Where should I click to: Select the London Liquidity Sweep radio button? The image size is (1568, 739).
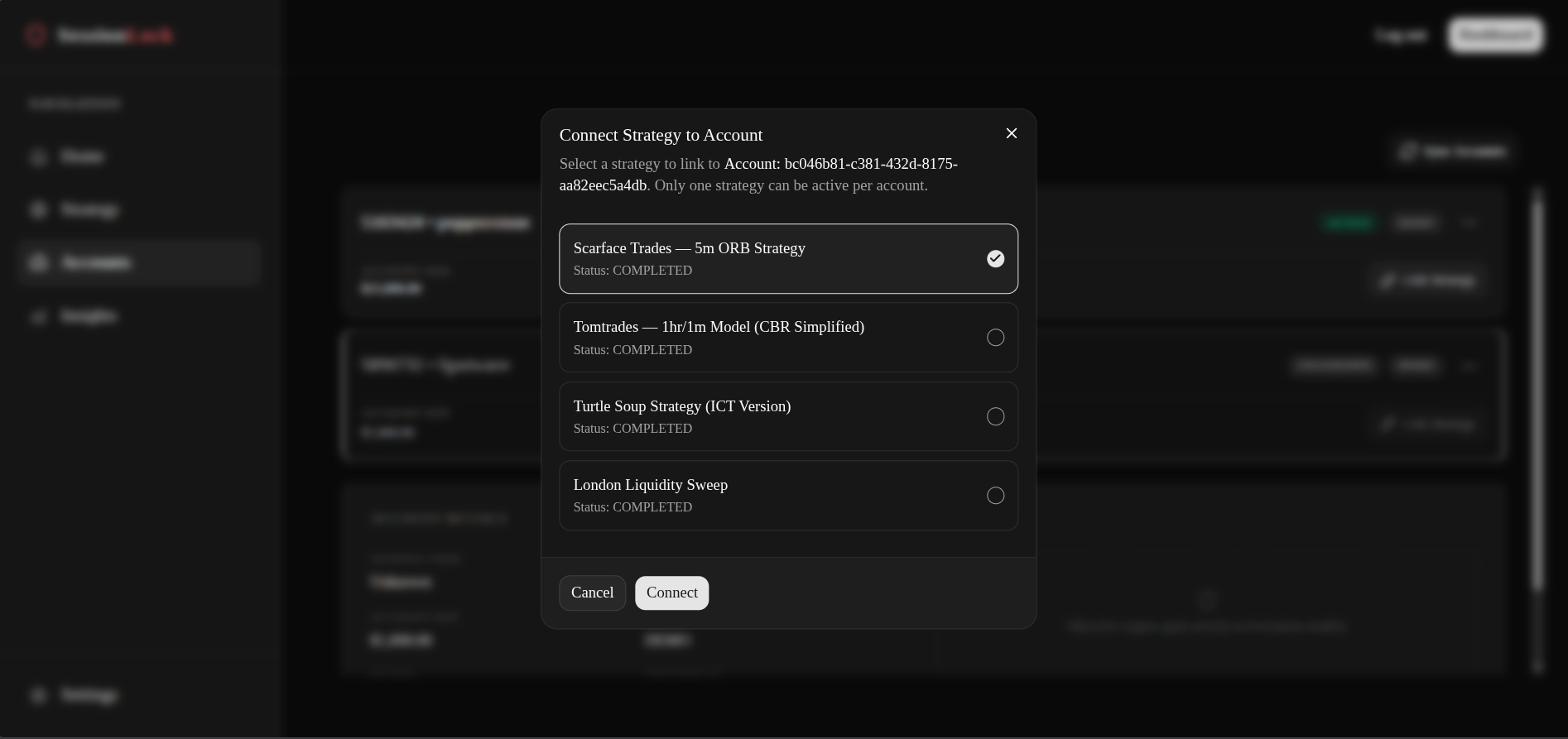click(996, 496)
